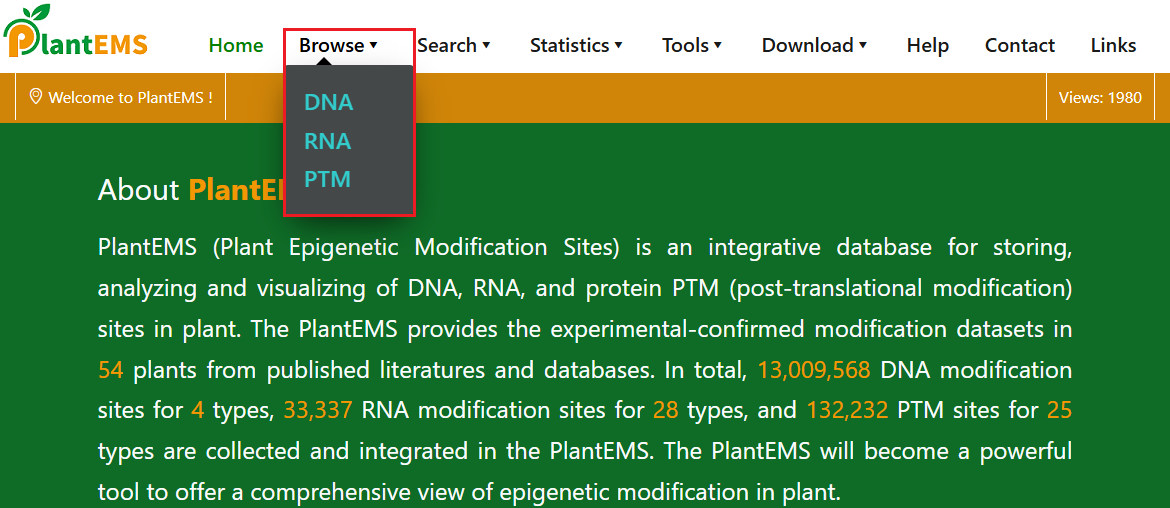Click the number 13,009,568 in the paragraph
Viewport: 1170px width, 508px height.
(x=814, y=370)
